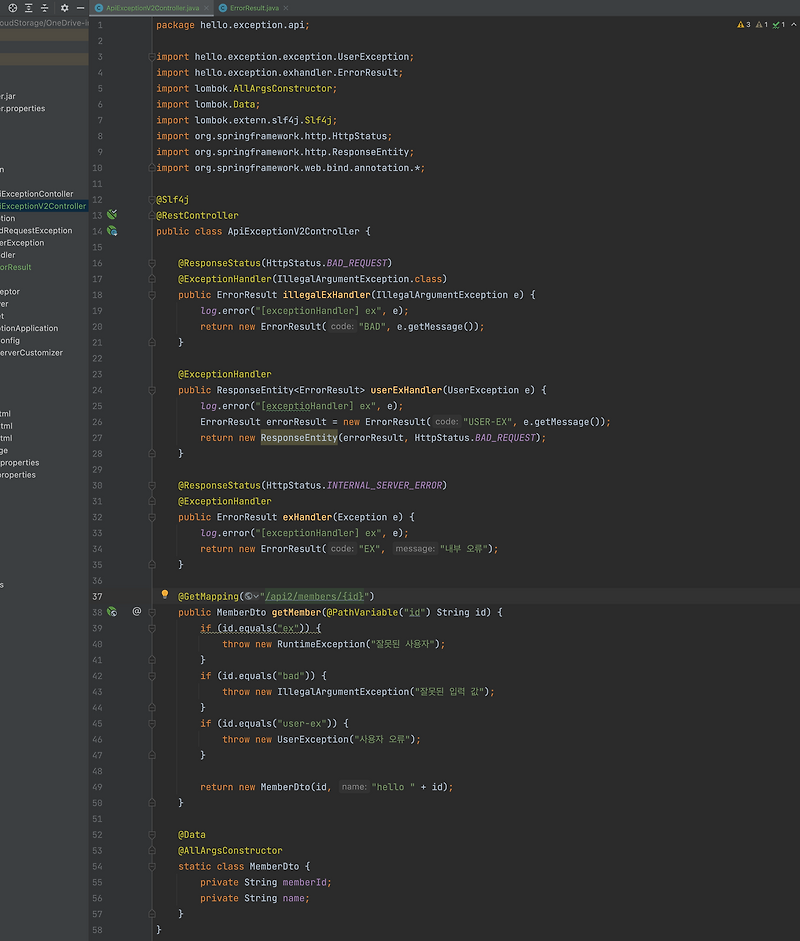Click the Collapse All icon in project toolbar
The image size is (800, 941).
(45, 7)
